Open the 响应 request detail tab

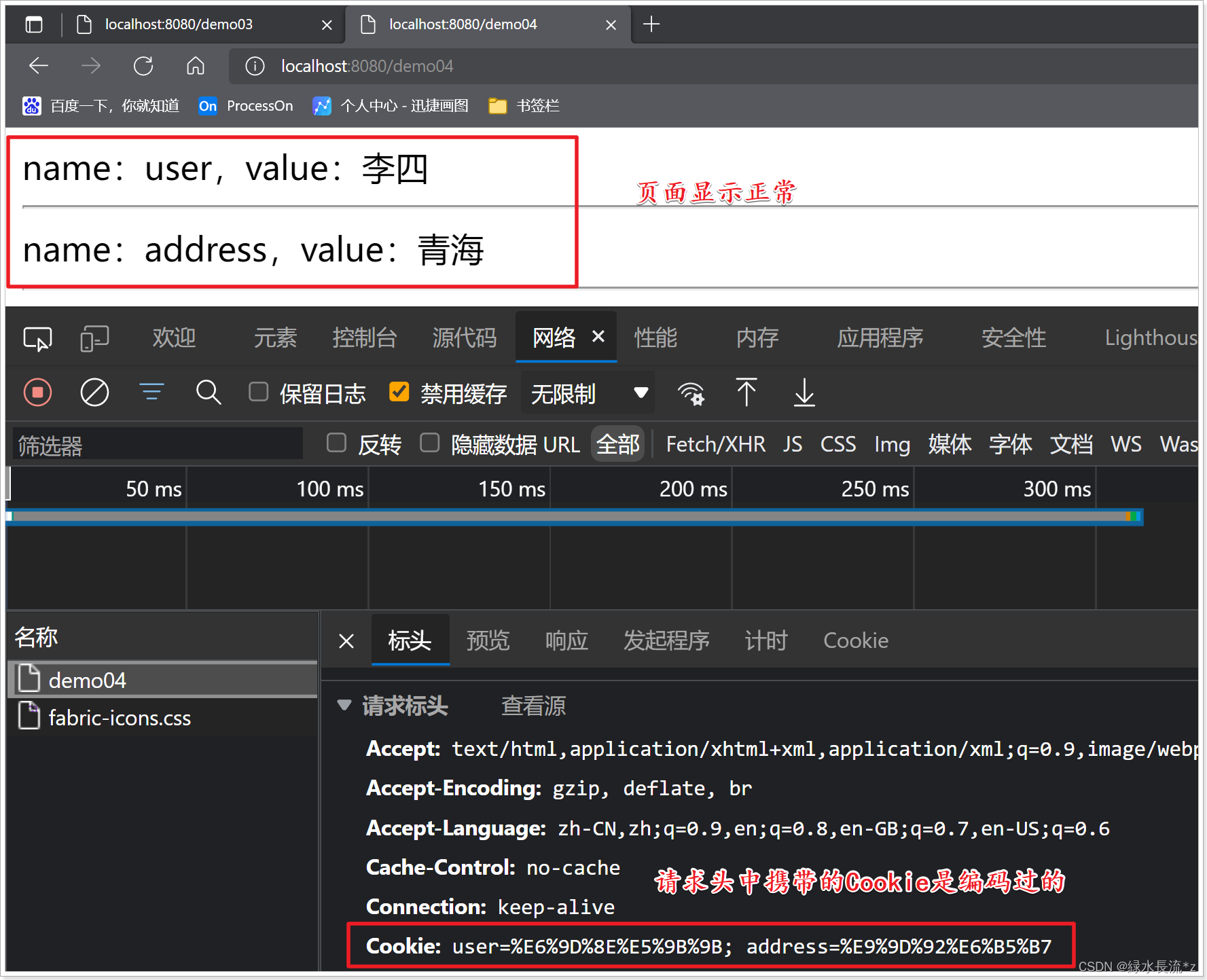tap(566, 640)
